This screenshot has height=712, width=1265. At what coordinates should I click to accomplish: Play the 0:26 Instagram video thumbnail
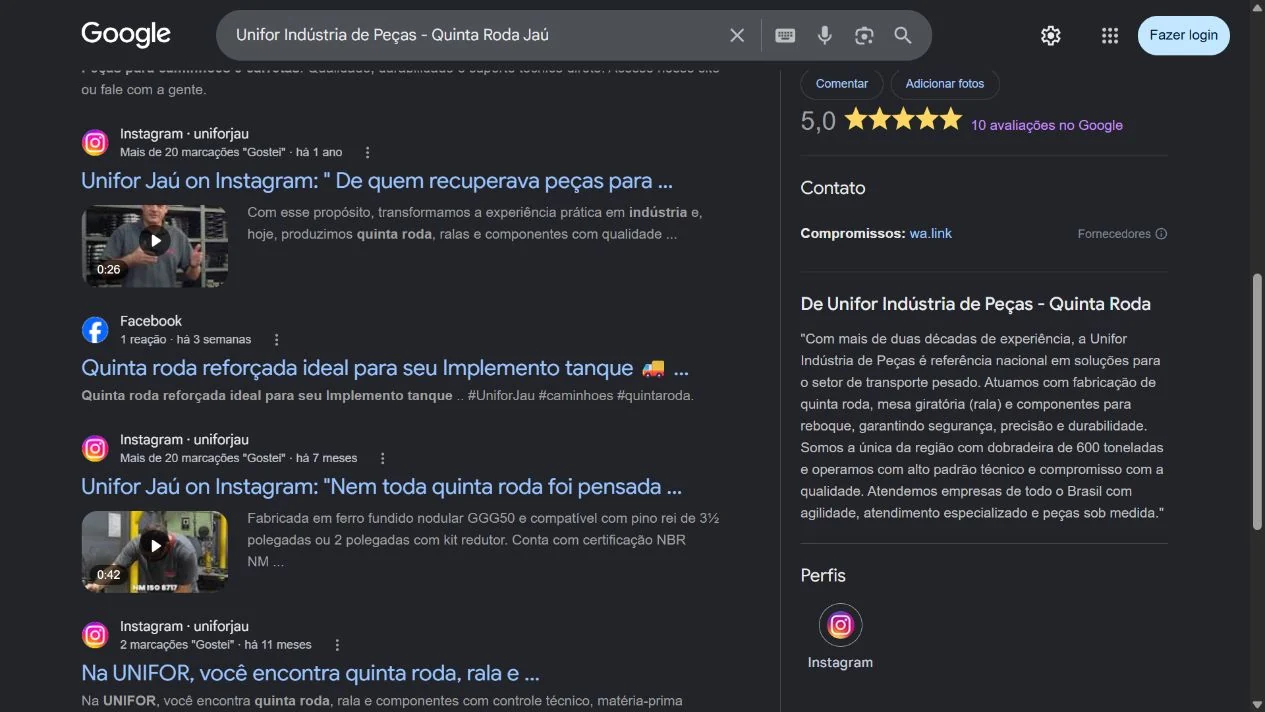155,246
